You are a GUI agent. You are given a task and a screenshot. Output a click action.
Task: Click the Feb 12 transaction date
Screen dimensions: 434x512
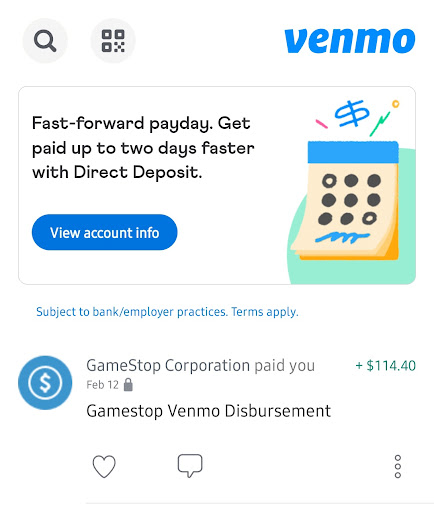102,385
